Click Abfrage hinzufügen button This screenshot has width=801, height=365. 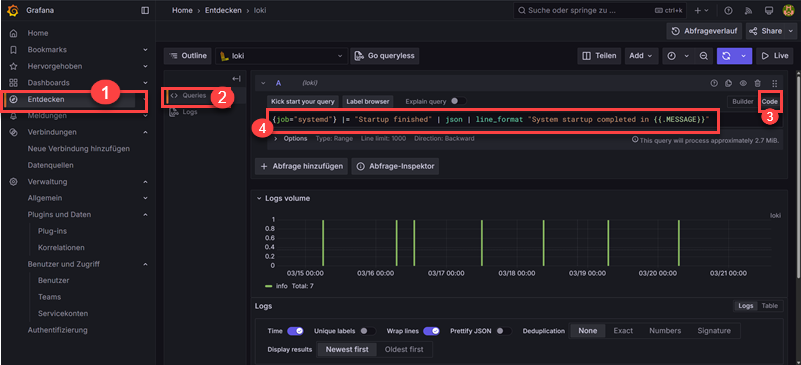pos(301,166)
